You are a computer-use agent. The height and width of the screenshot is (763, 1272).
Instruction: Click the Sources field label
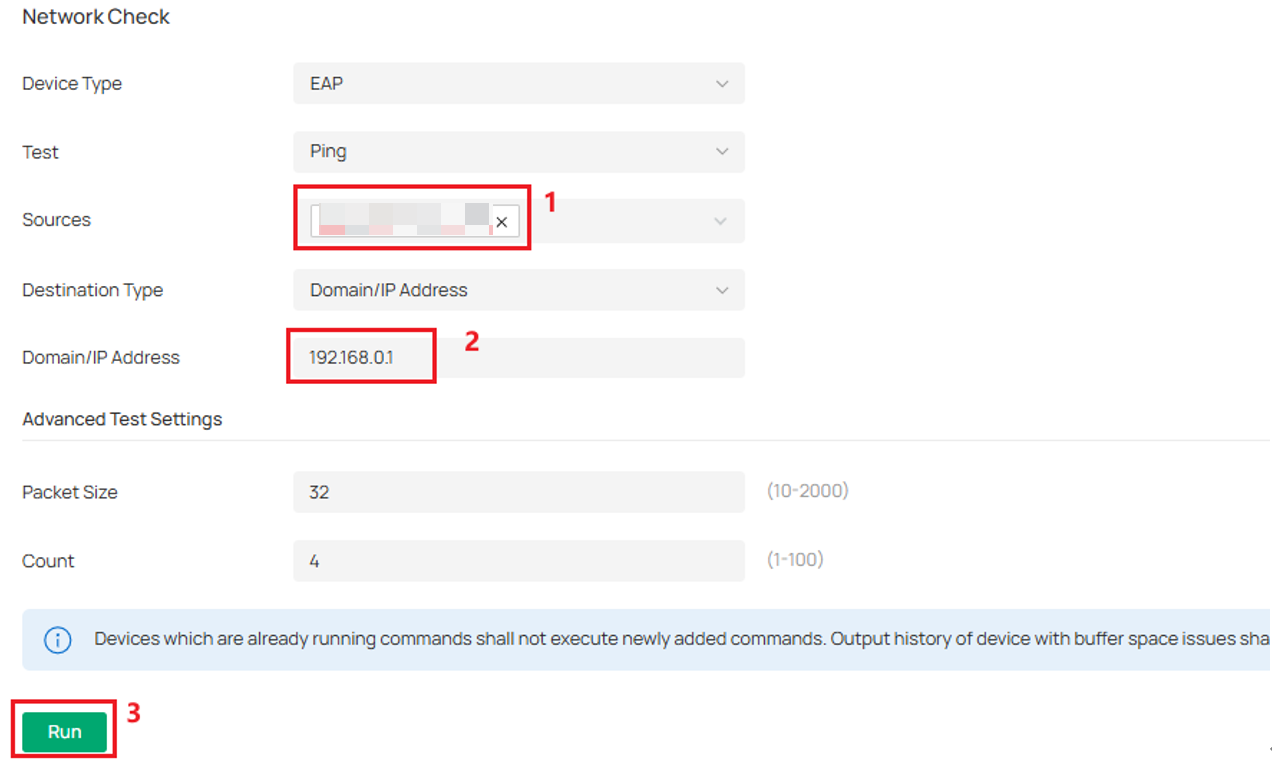(x=56, y=220)
